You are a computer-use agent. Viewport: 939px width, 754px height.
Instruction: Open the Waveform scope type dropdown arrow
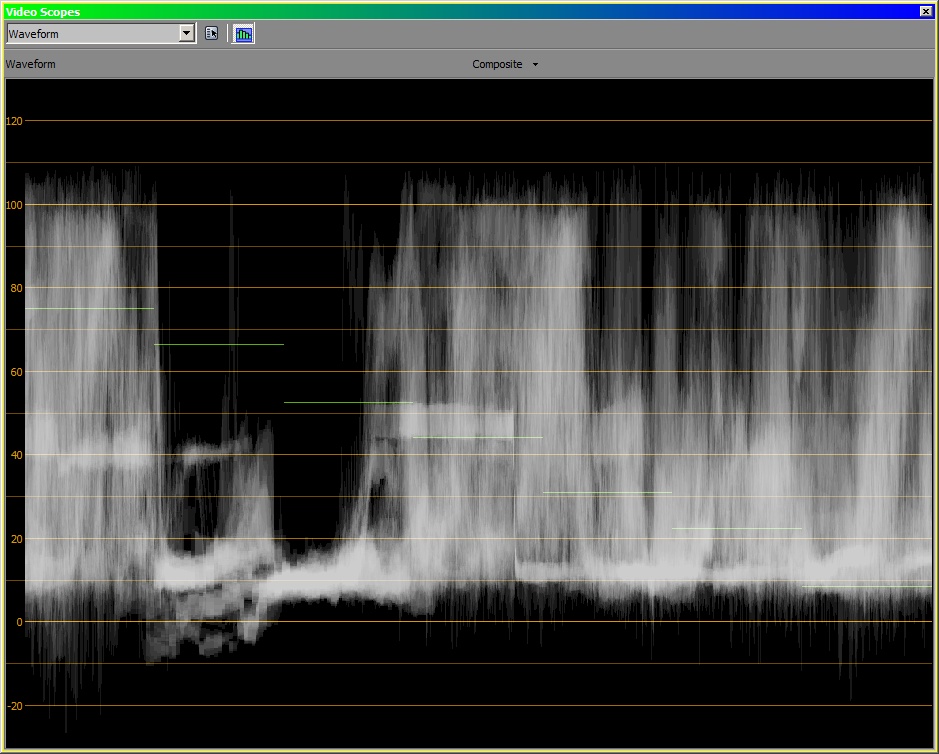(186, 33)
